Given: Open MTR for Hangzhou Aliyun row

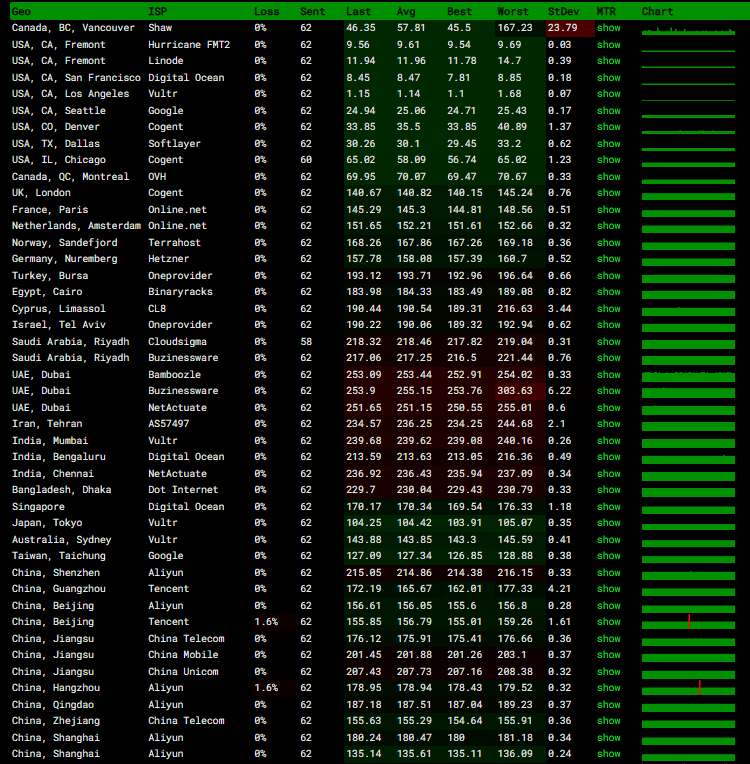Looking at the screenshot, I should coord(609,688).
